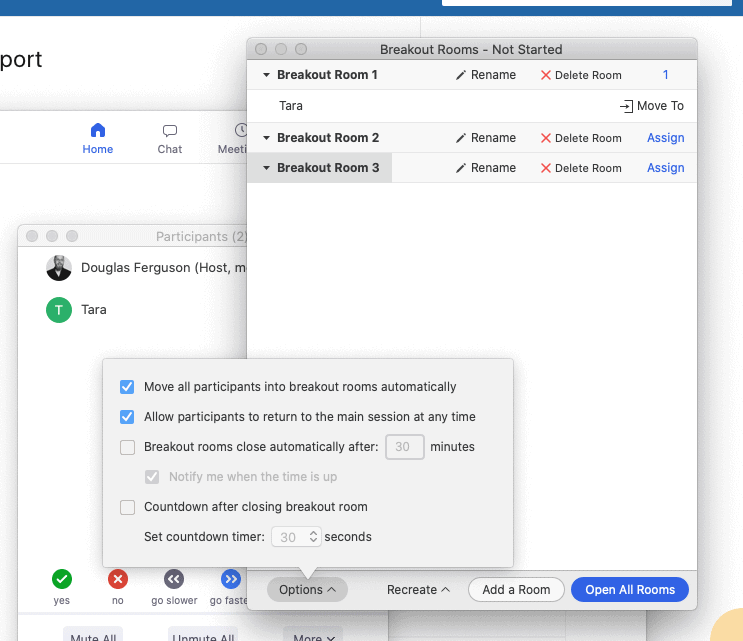Click Add a Room button
This screenshot has width=743, height=641.
[516, 590]
